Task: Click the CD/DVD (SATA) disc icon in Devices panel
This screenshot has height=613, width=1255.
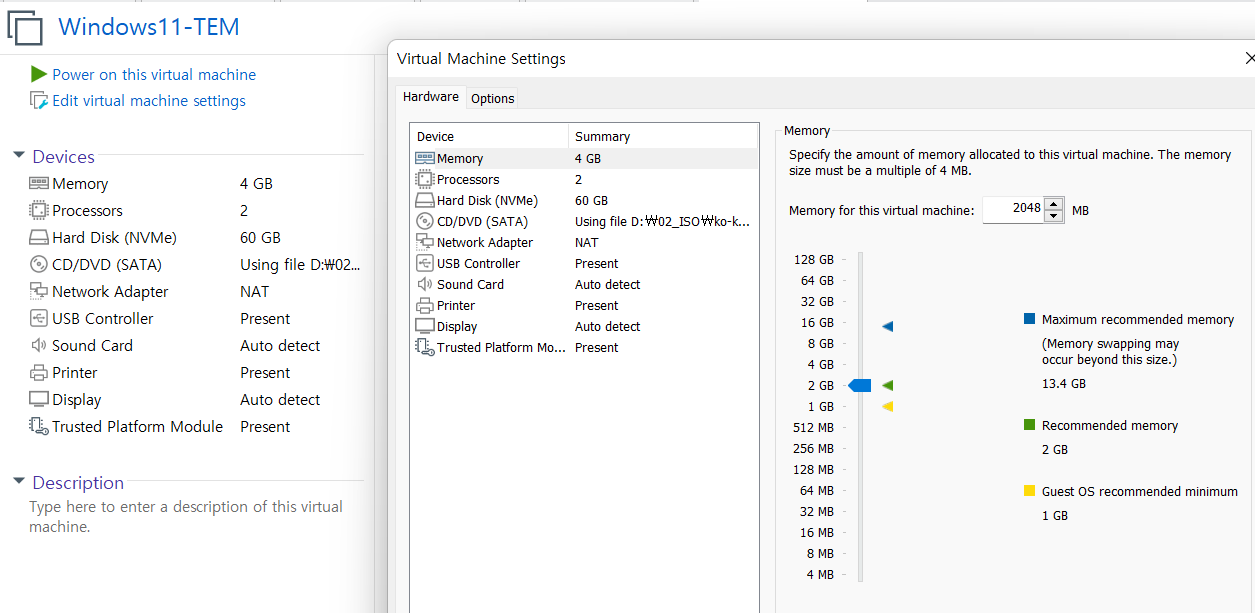Action: (39, 265)
